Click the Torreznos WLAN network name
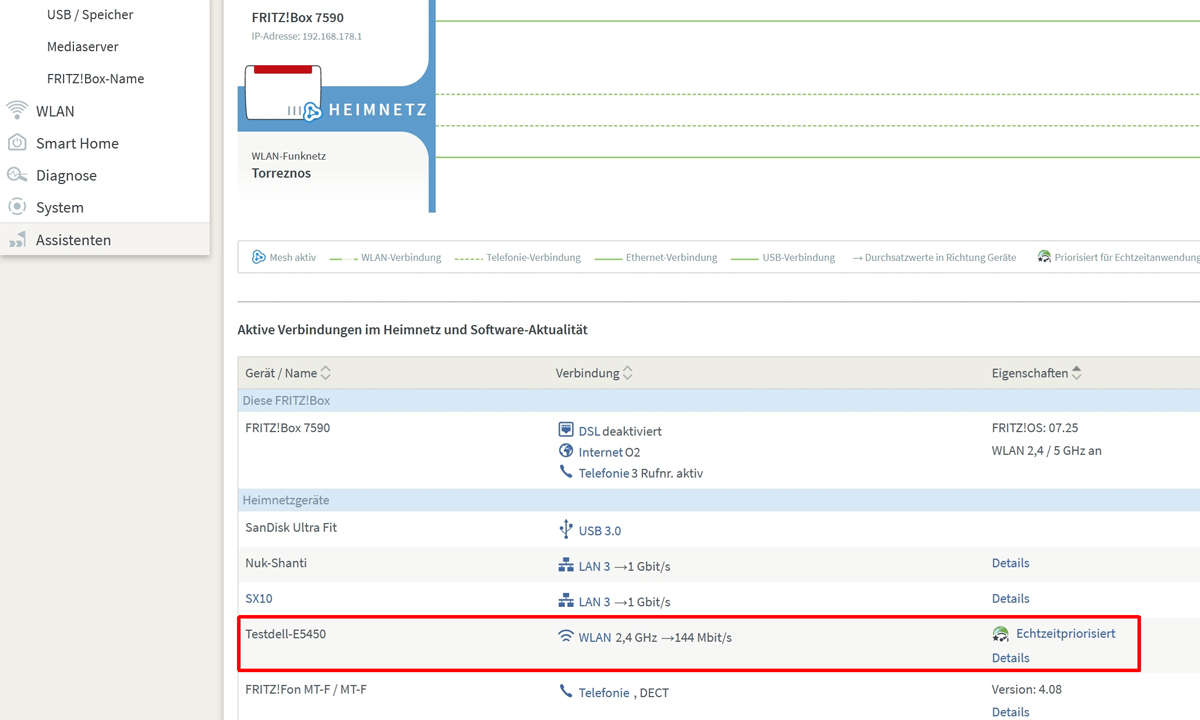The image size is (1200, 720). coord(281,173)
